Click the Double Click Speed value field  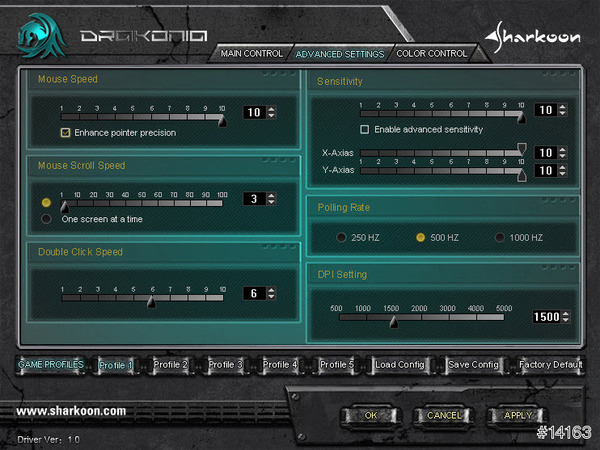254,293
